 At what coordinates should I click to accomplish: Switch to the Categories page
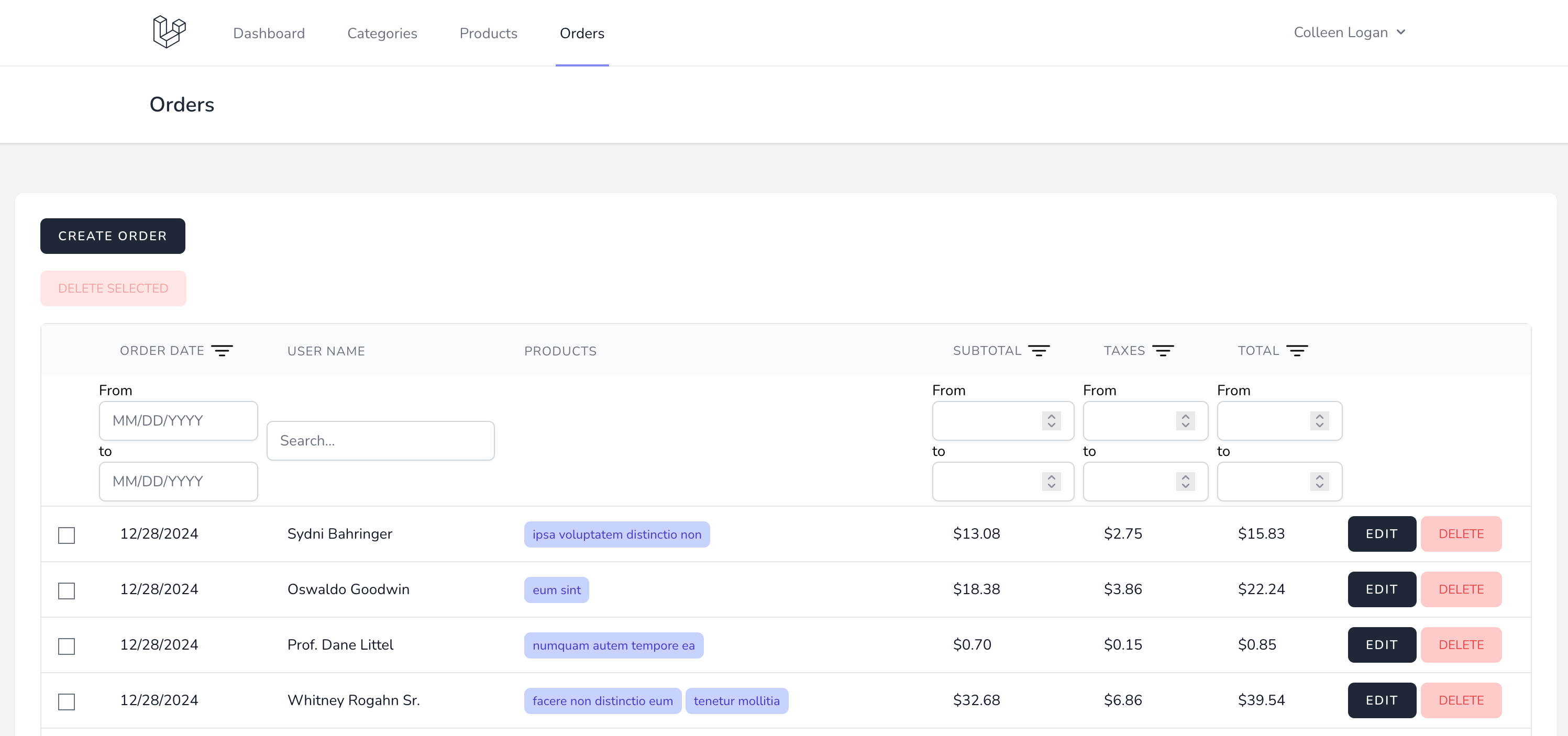(x=382, y=34)
